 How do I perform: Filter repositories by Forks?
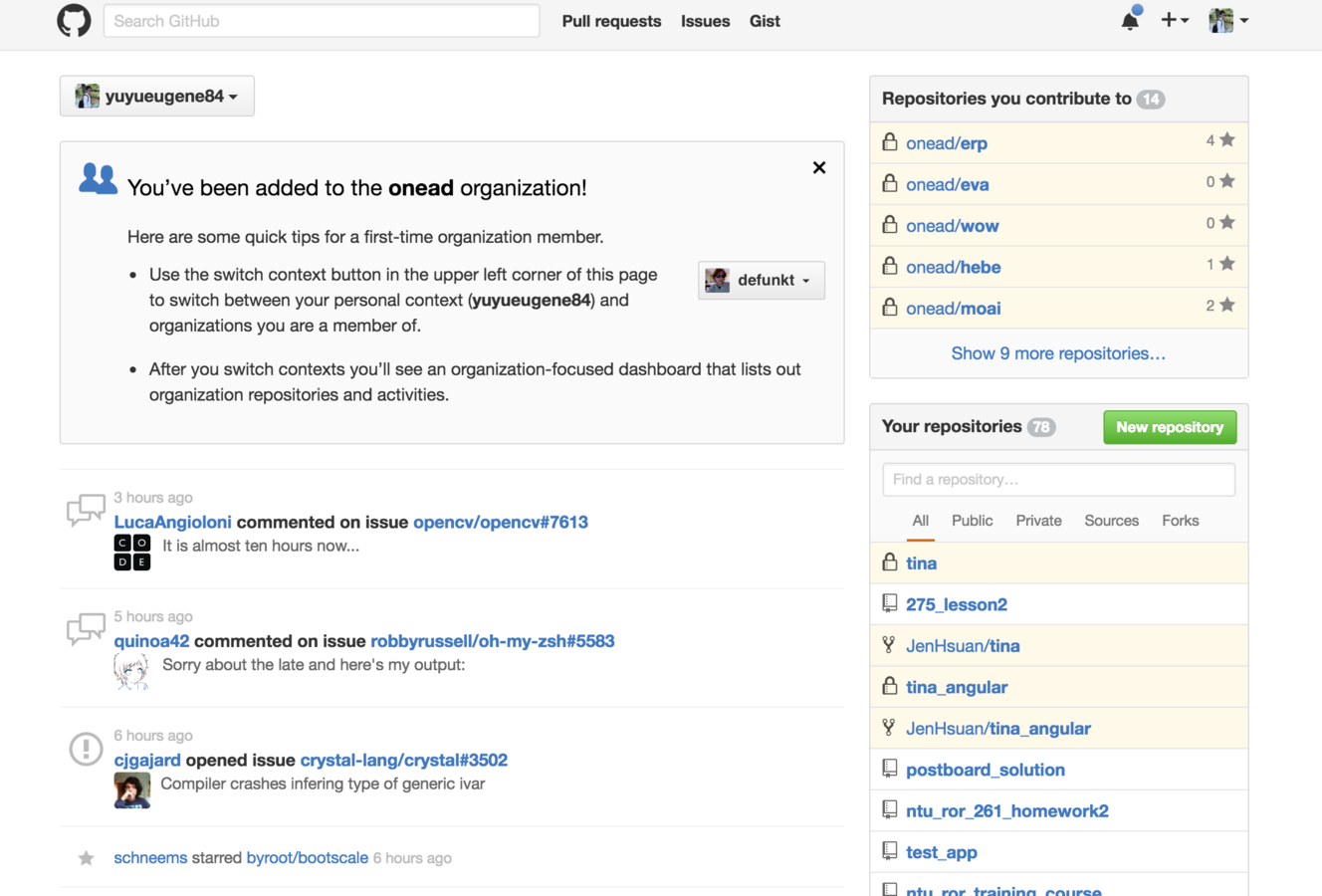(1181, 521)
